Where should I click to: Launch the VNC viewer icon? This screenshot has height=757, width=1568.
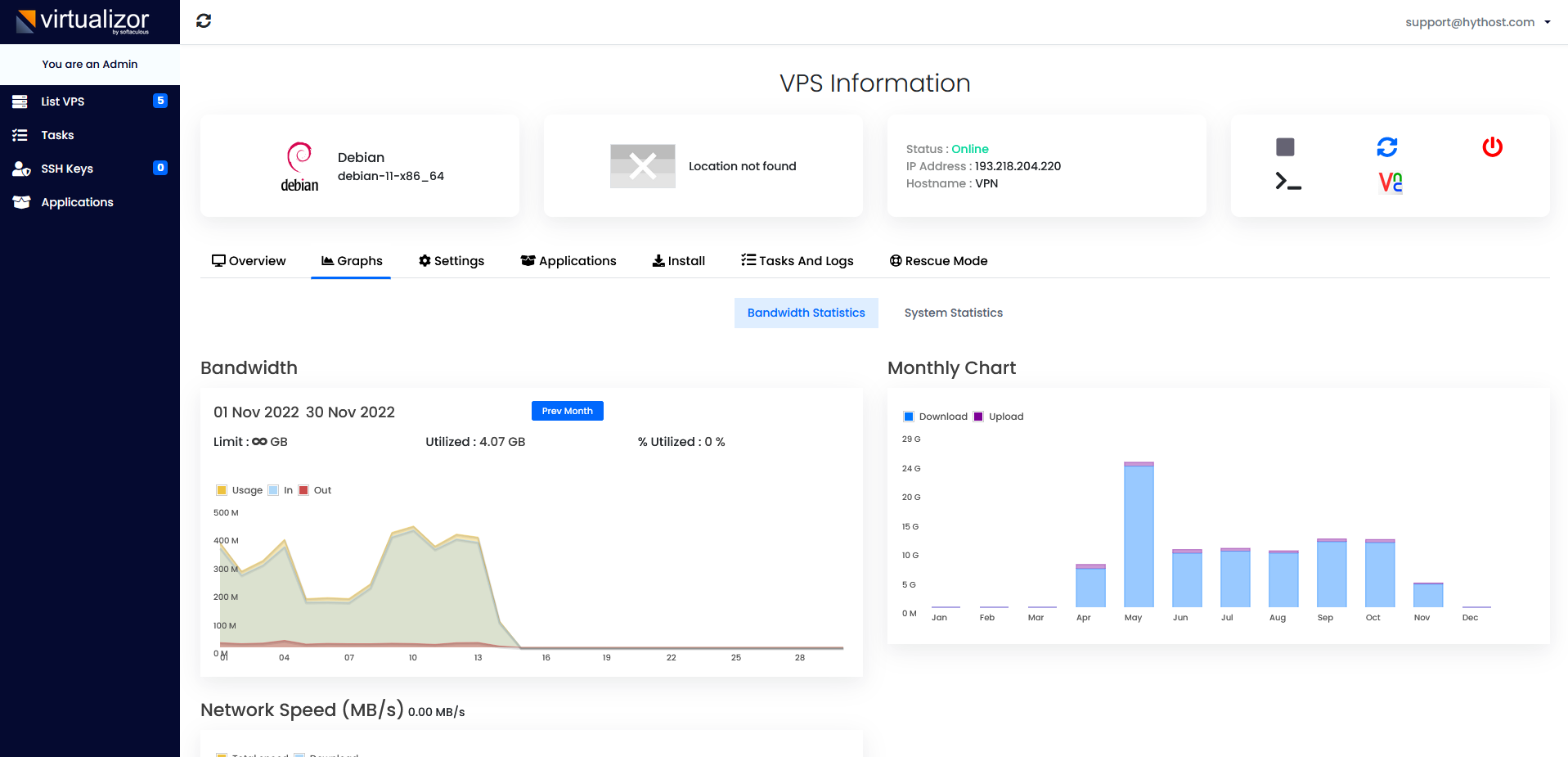pos(1390,182)
